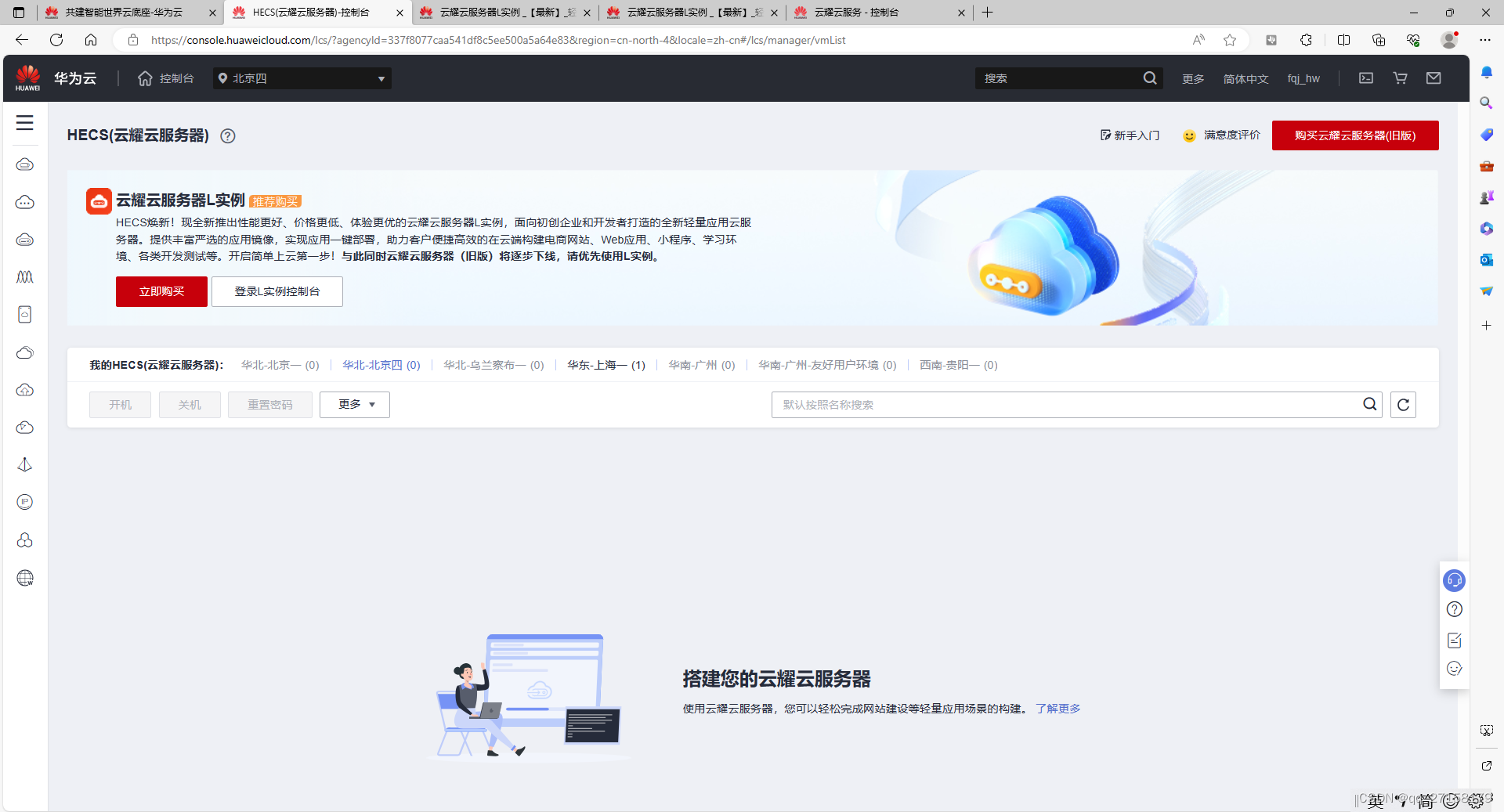Click the 重置密码 button

coord(270,405)
